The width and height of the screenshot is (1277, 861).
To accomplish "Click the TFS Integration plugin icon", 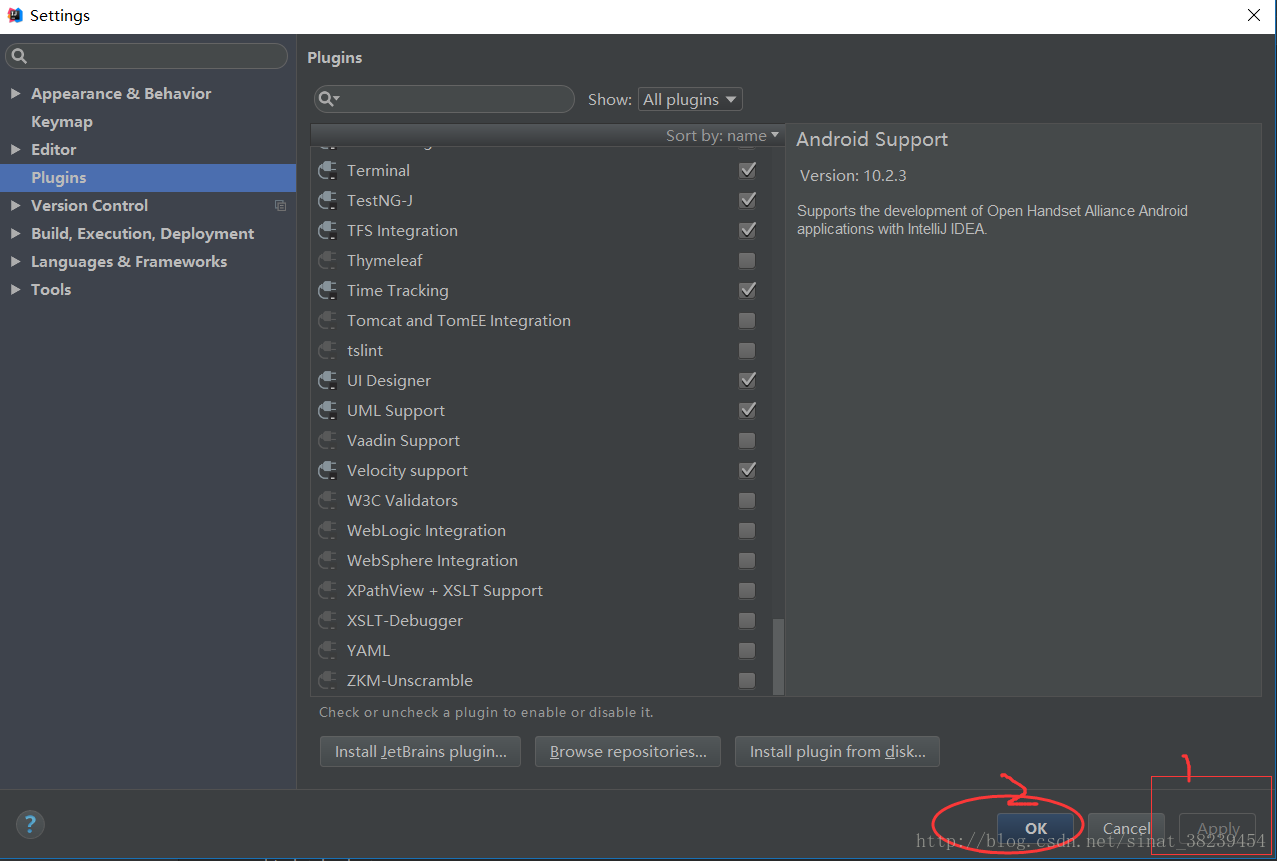I will 327,231.
